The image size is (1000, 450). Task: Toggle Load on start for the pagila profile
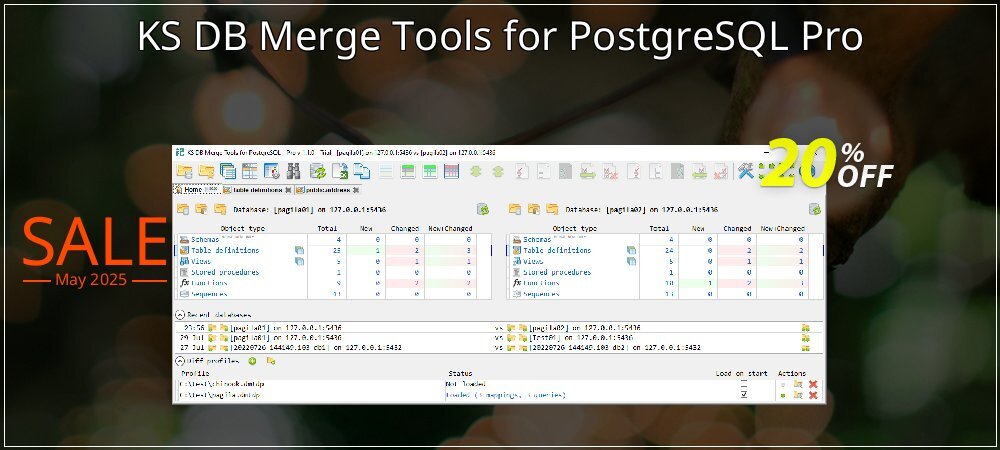(x=744, y=395)
